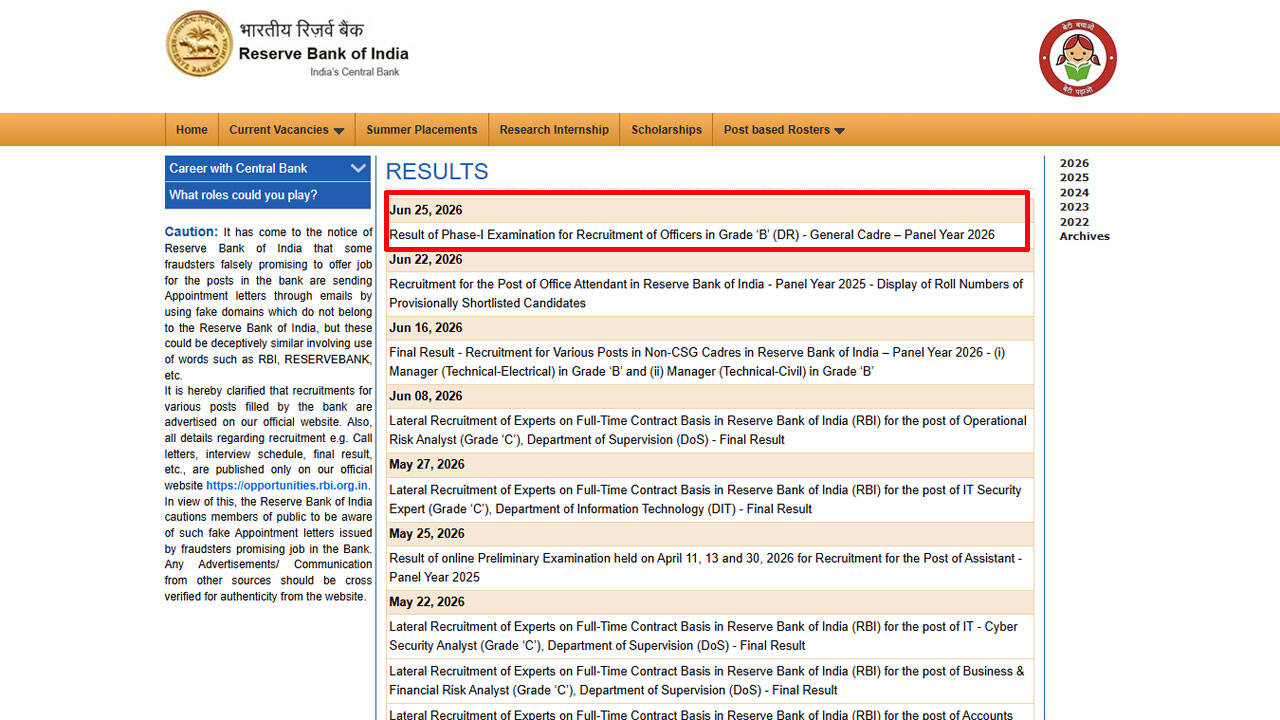1280x720 pixels.
Task: Open 'What roles could you play?' section
Action: tap(268, 195)
